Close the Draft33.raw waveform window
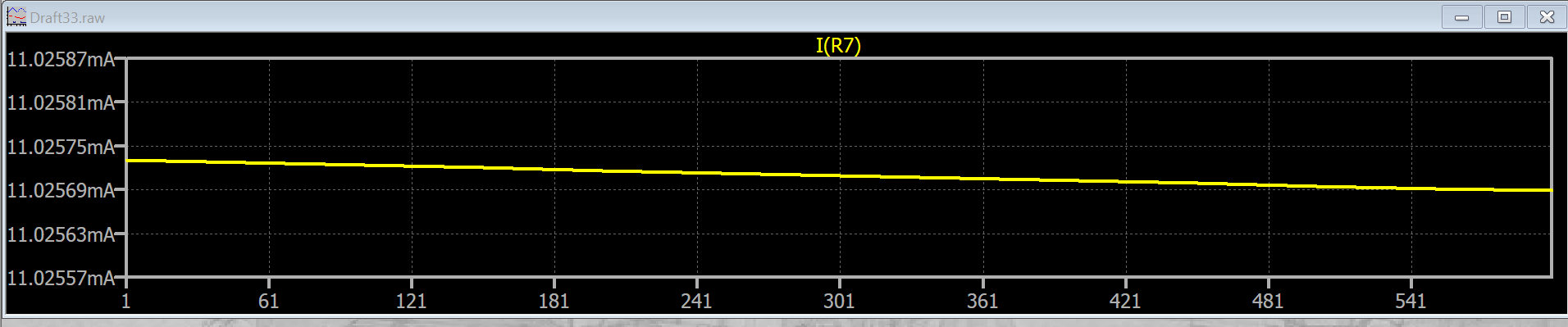1568x327 pixels. [x=1547, y=16]
